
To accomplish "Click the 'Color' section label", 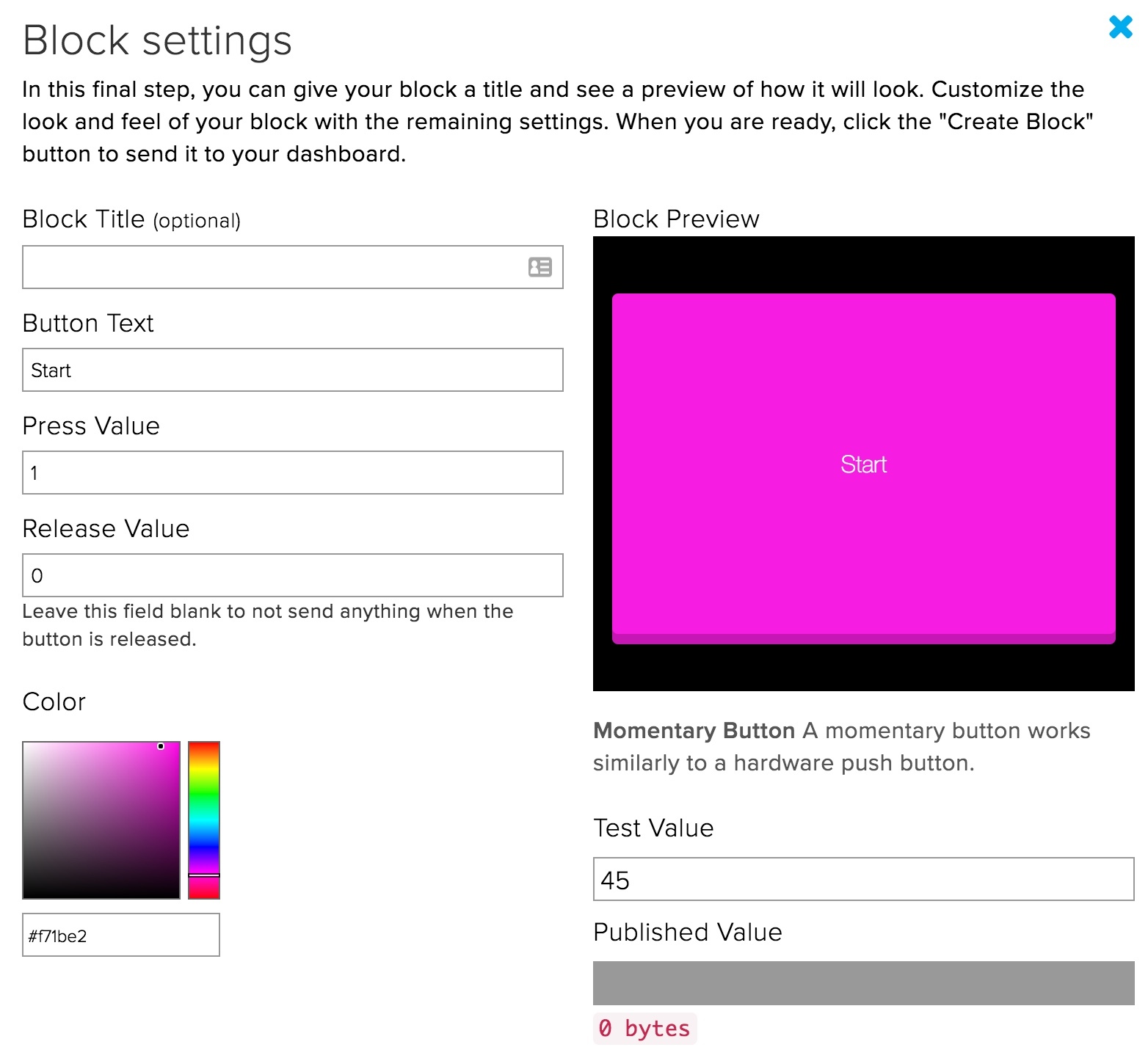I will point(54,701).
